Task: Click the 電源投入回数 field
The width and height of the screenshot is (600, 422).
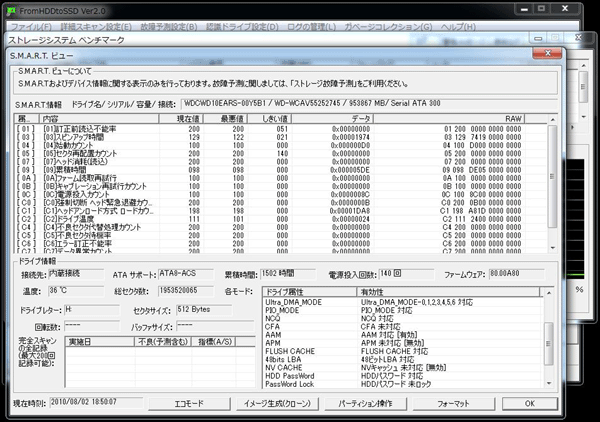Action: 407,274
